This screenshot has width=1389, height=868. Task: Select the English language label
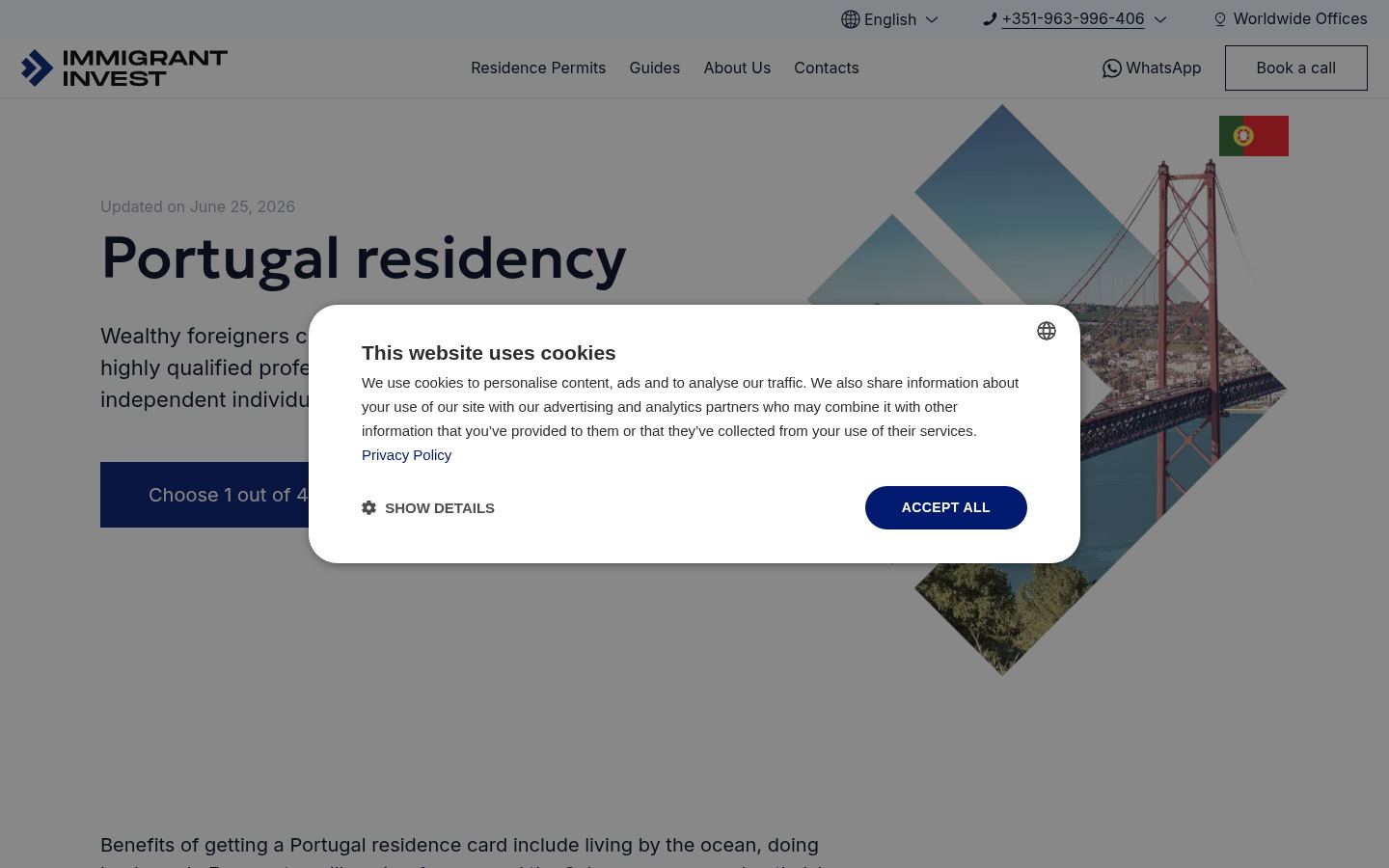pyautogui.click(x=890, y=19)
